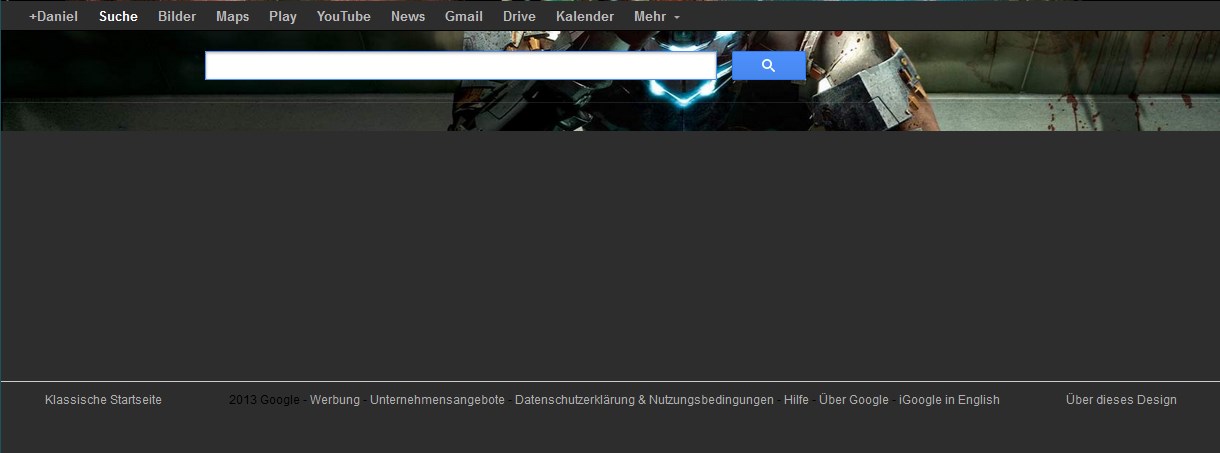Open the +Daniel profile link
This screenshot has width=1220, height=453.
[53, 16]
